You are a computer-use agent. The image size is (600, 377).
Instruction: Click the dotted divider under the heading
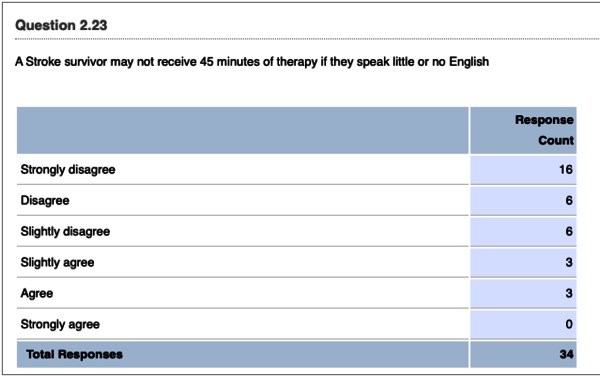point(307,39)
